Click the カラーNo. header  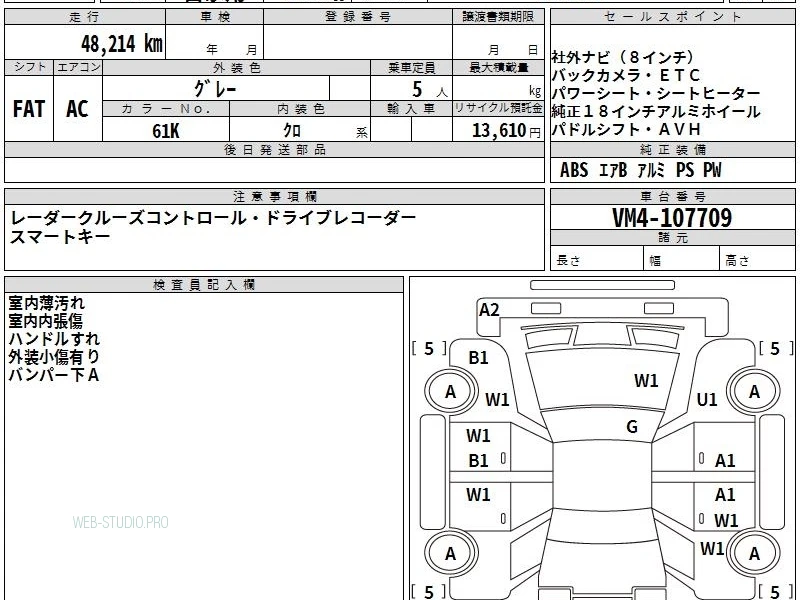[x=166, y=109]
